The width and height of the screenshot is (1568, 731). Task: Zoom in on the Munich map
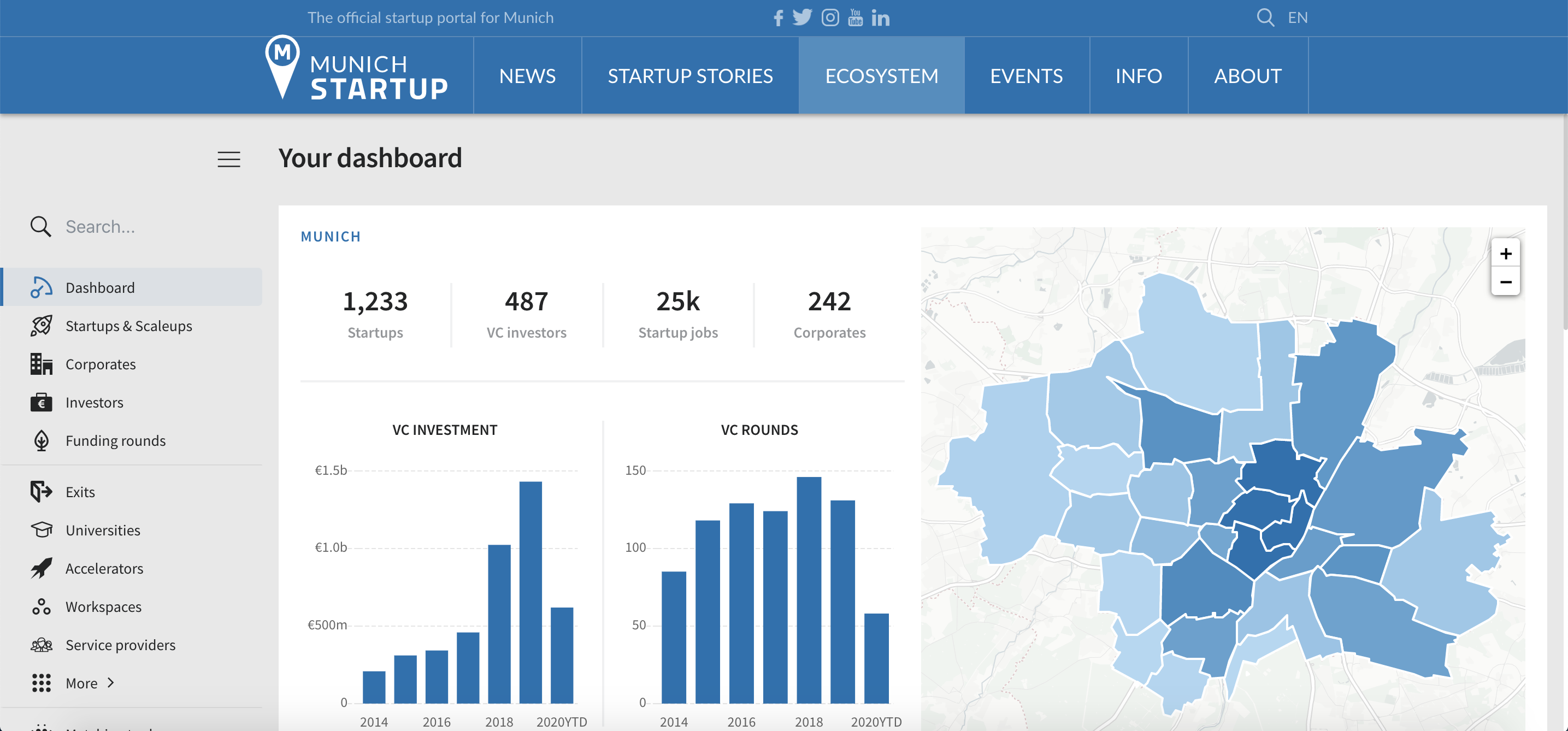pos(1505,253)
